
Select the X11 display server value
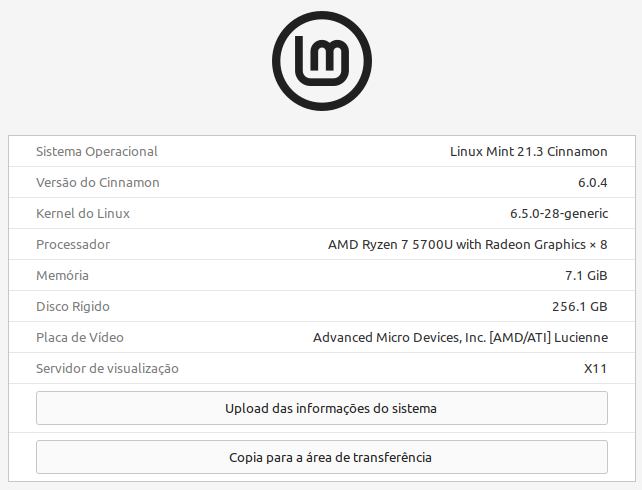tap(595, 369)
